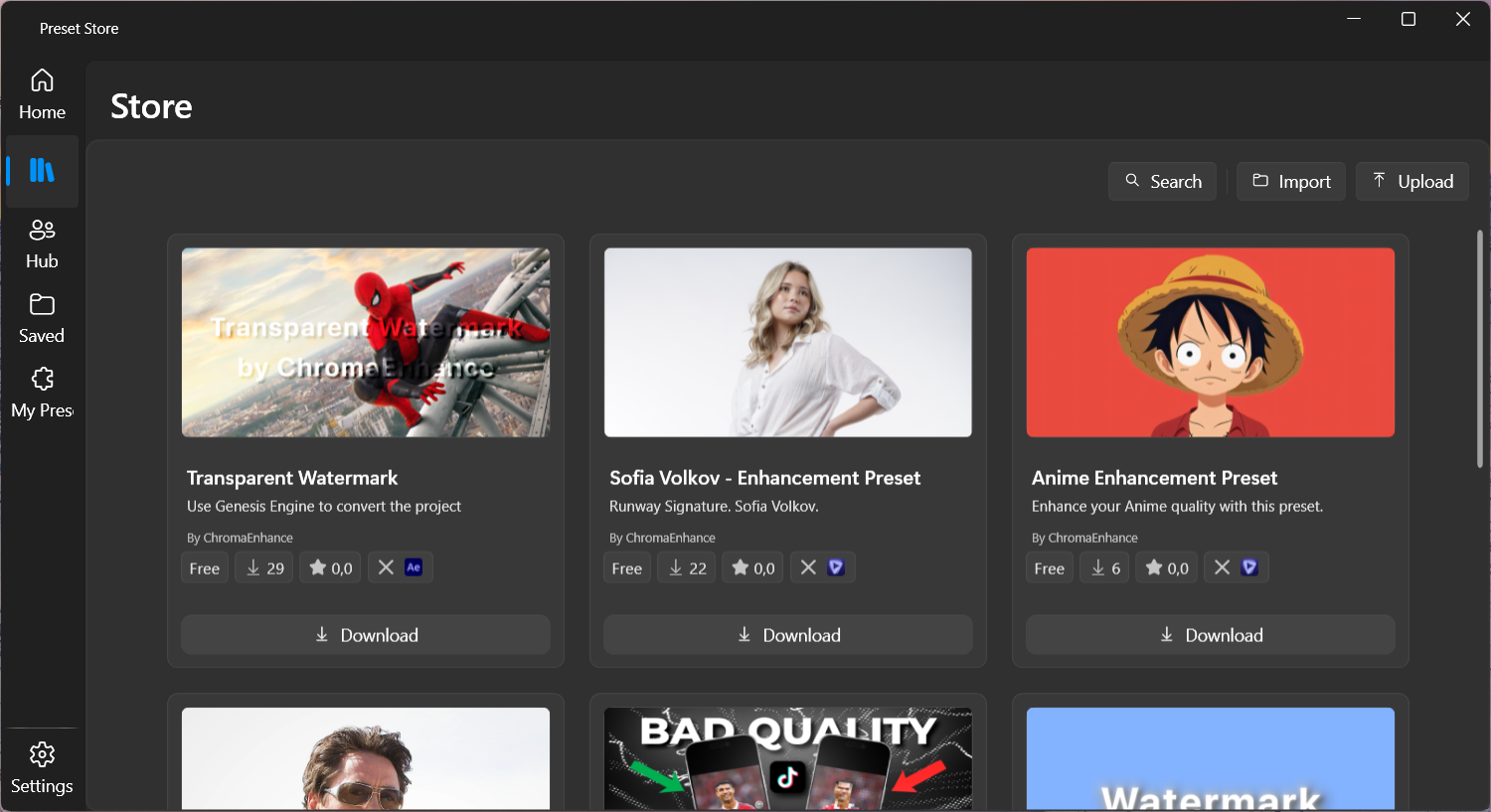Download the Sofia Volkov Enhancement Preset
Image resolution: width=1491 pixels, height=812 pixels.
pos(788,635)
